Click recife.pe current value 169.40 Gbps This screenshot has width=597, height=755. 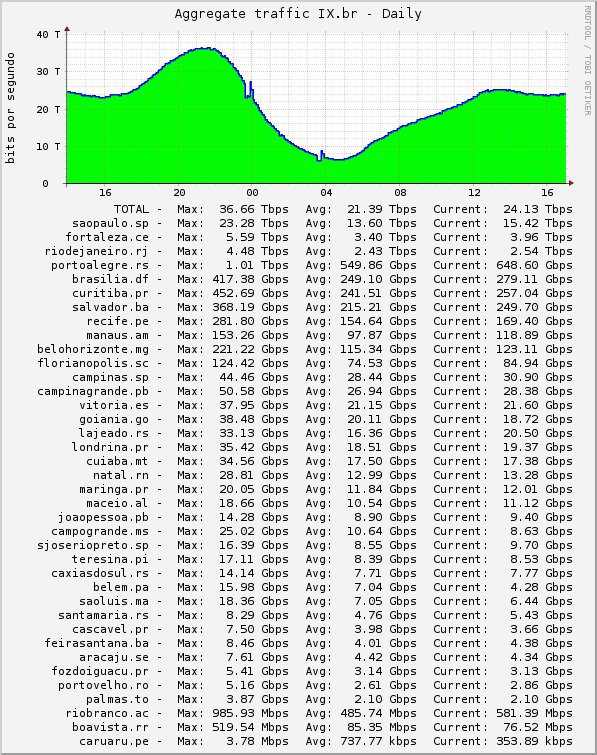[534, 321]
